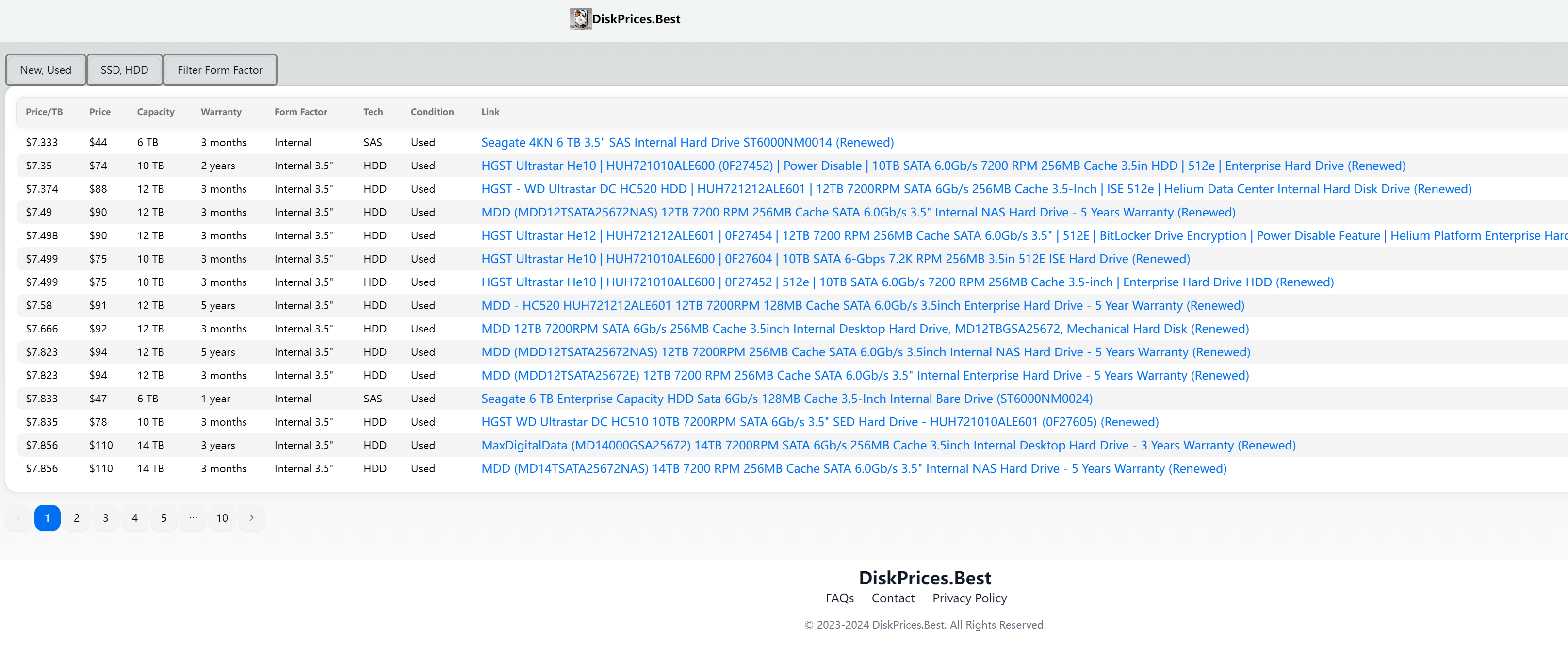The width and height of the screenshot is (1568, 648).
Task: Open HGST WD Ultrastar DC HC510 SED link
Action: click(820, 422)
